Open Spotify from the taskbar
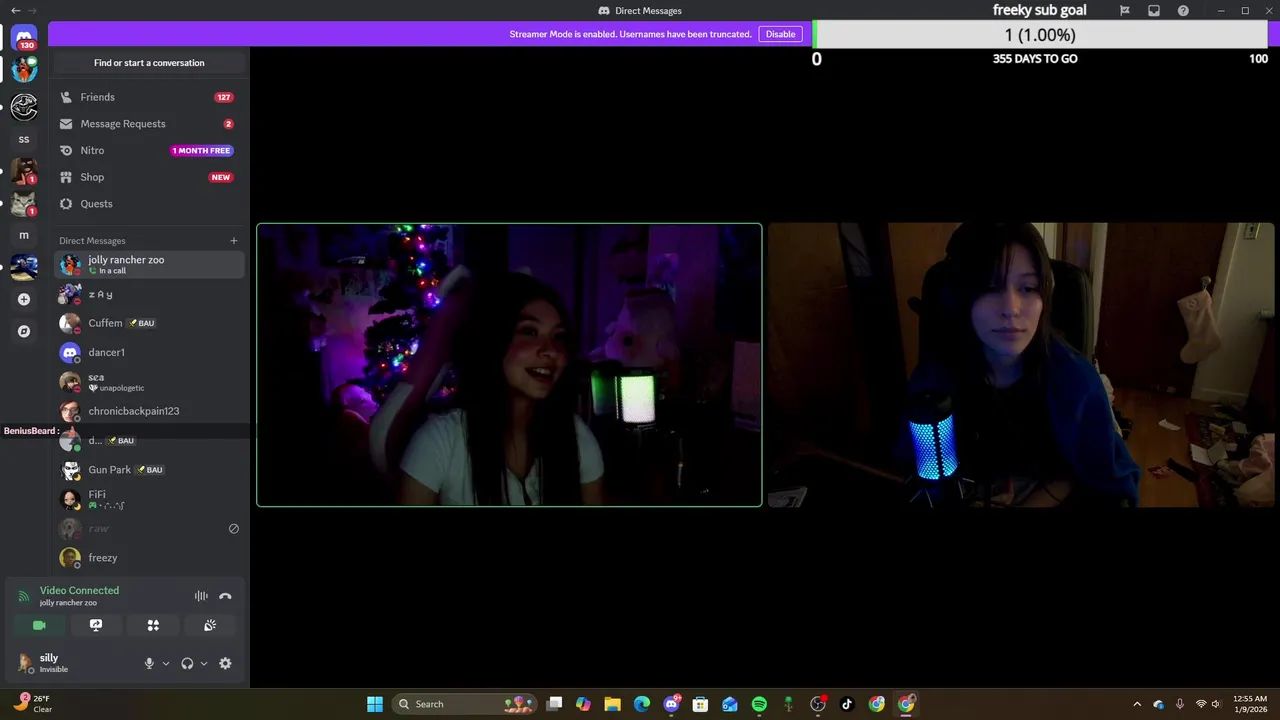1280x720 pixels. pos(759,704)
